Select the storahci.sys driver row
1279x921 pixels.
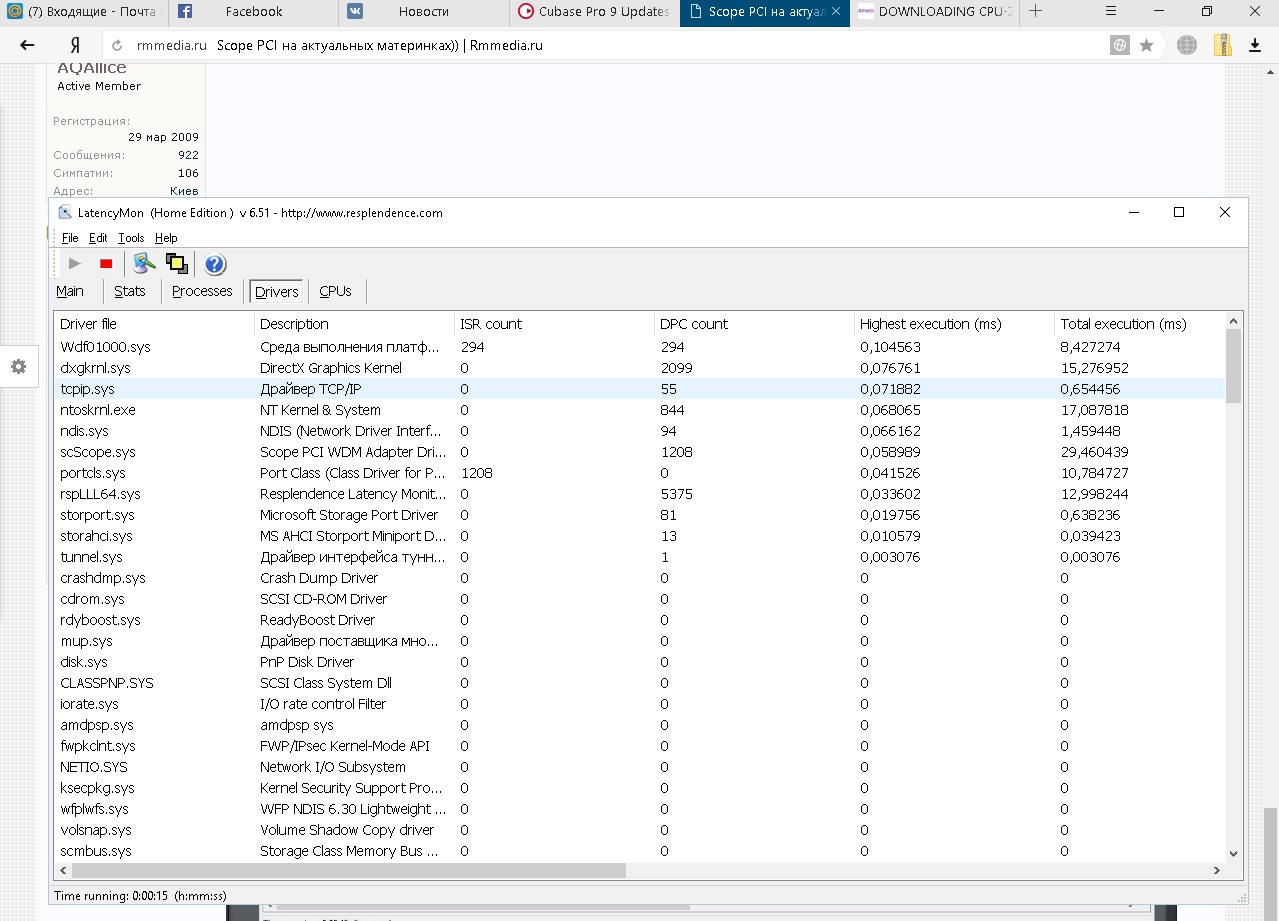[x=640, y=536]
